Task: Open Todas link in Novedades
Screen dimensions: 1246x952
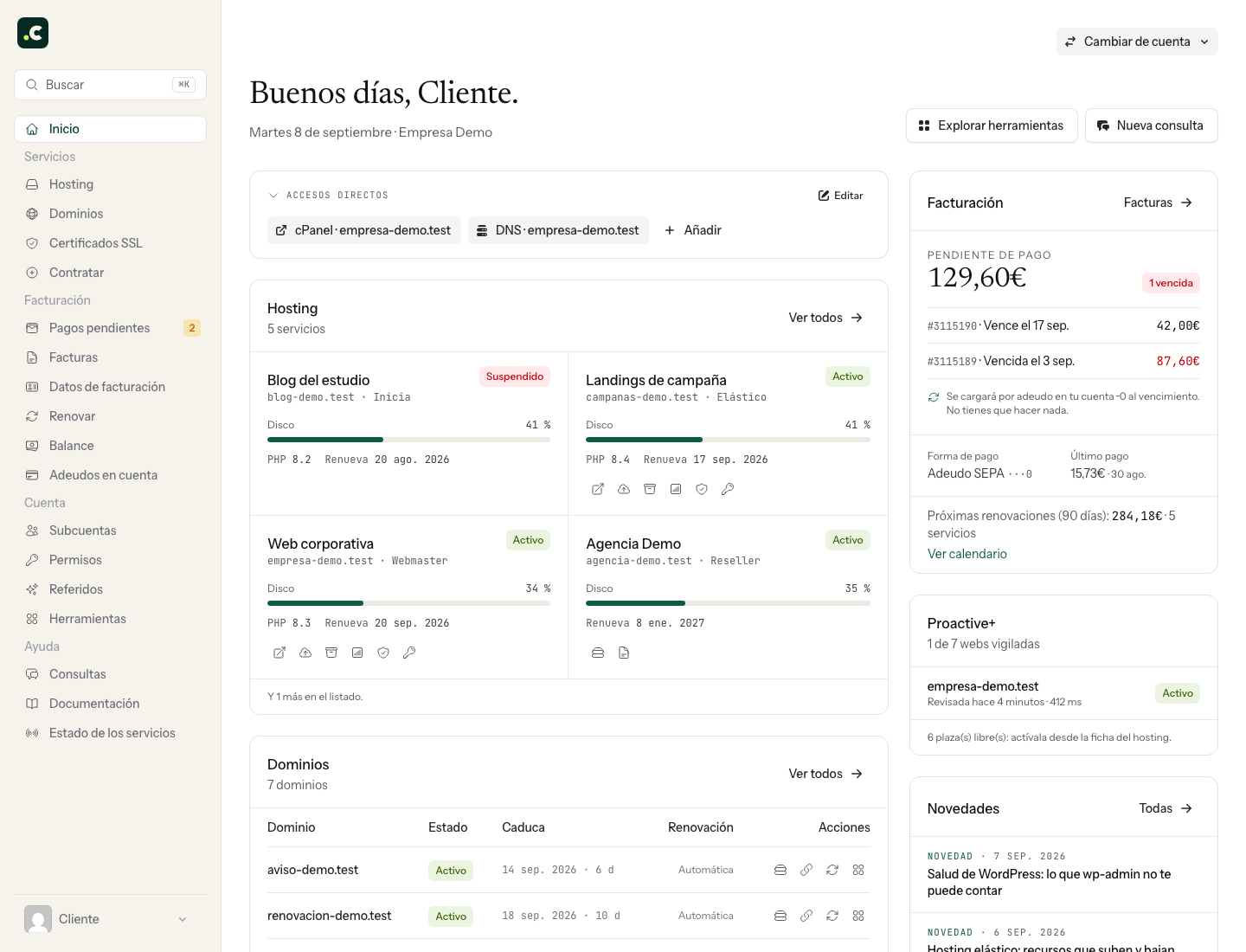Action: [1166, 808]
